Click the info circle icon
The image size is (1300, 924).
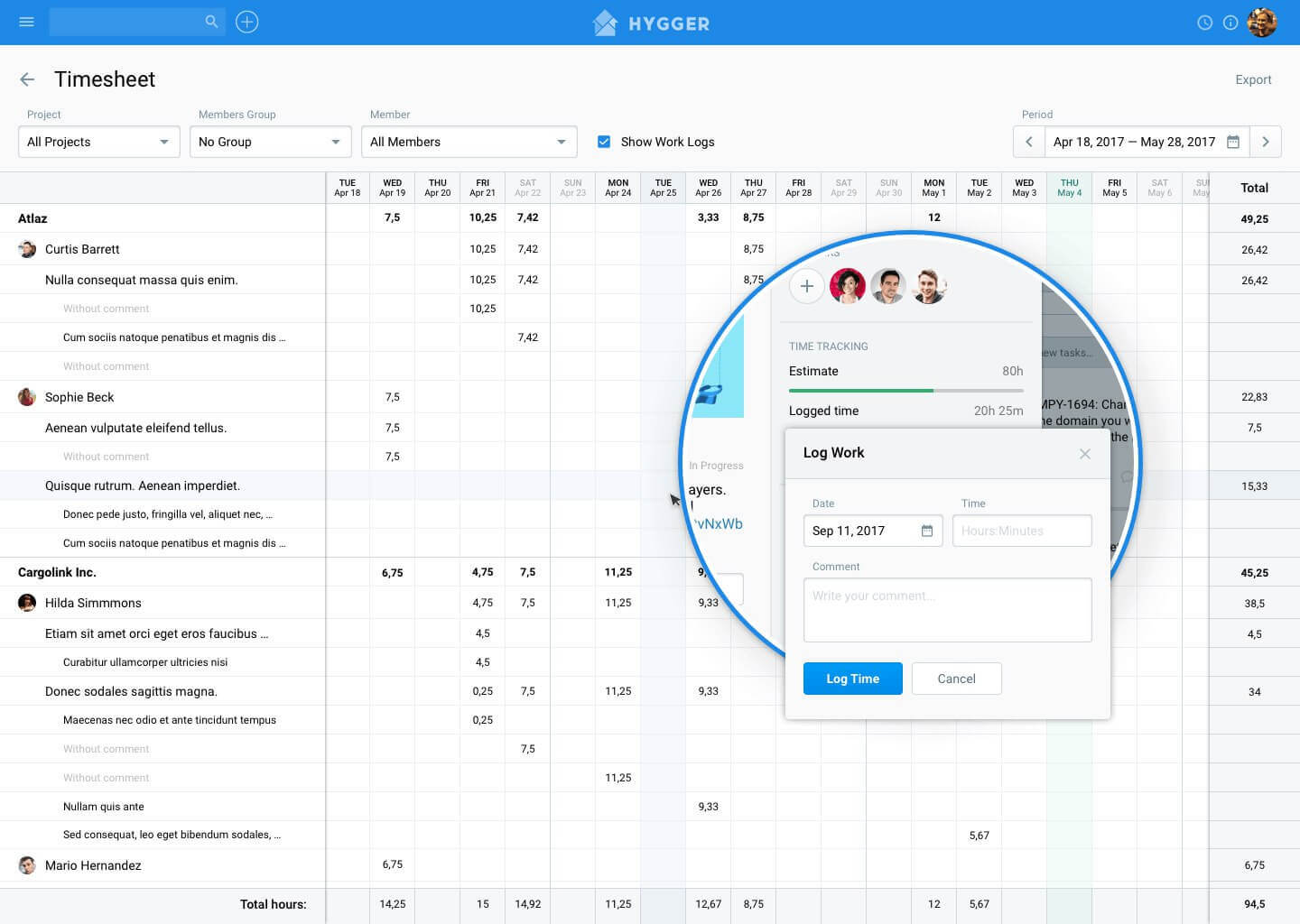click(1230, 23)
